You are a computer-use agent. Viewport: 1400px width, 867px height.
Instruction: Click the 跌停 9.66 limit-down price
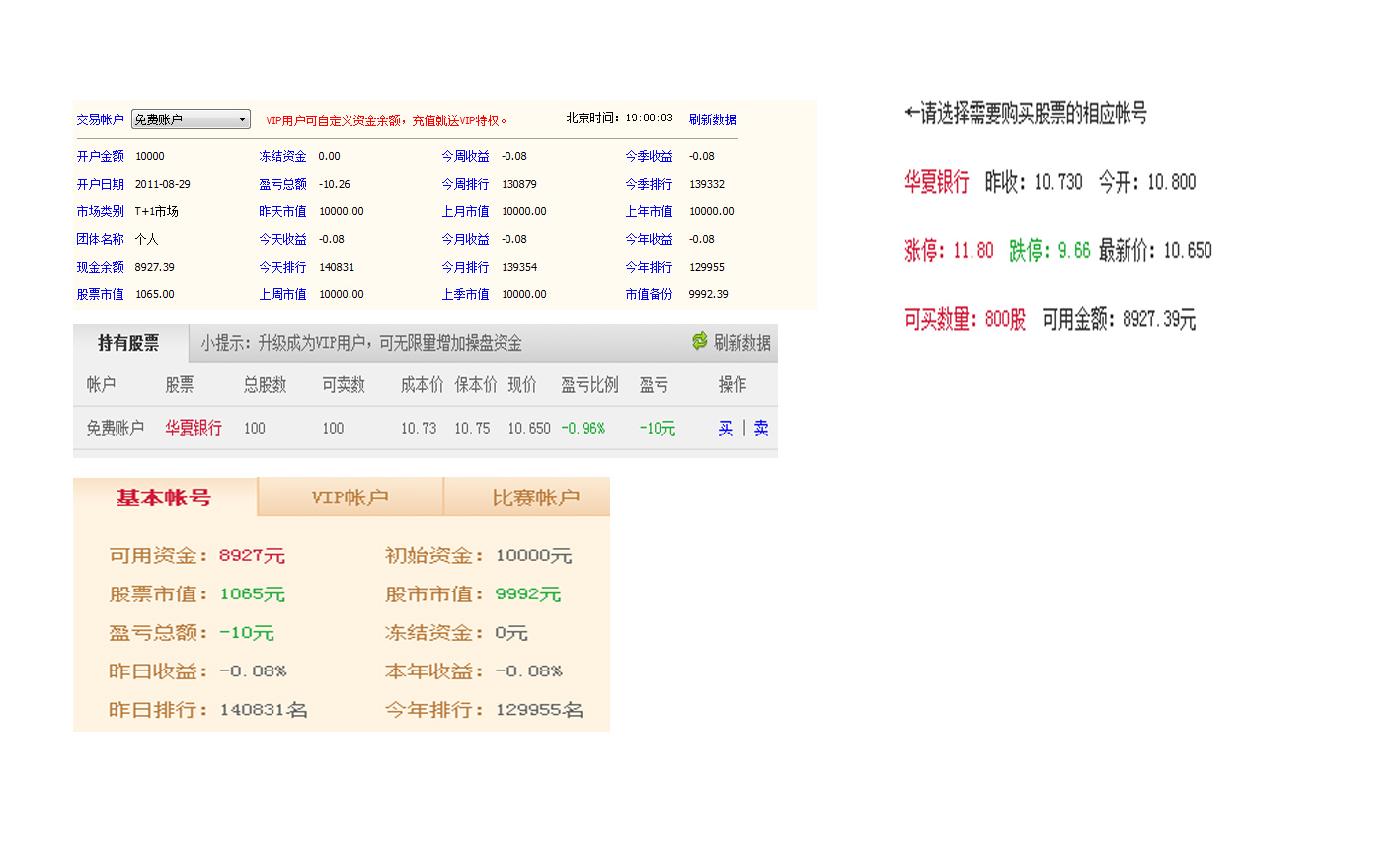(1050, 250)
